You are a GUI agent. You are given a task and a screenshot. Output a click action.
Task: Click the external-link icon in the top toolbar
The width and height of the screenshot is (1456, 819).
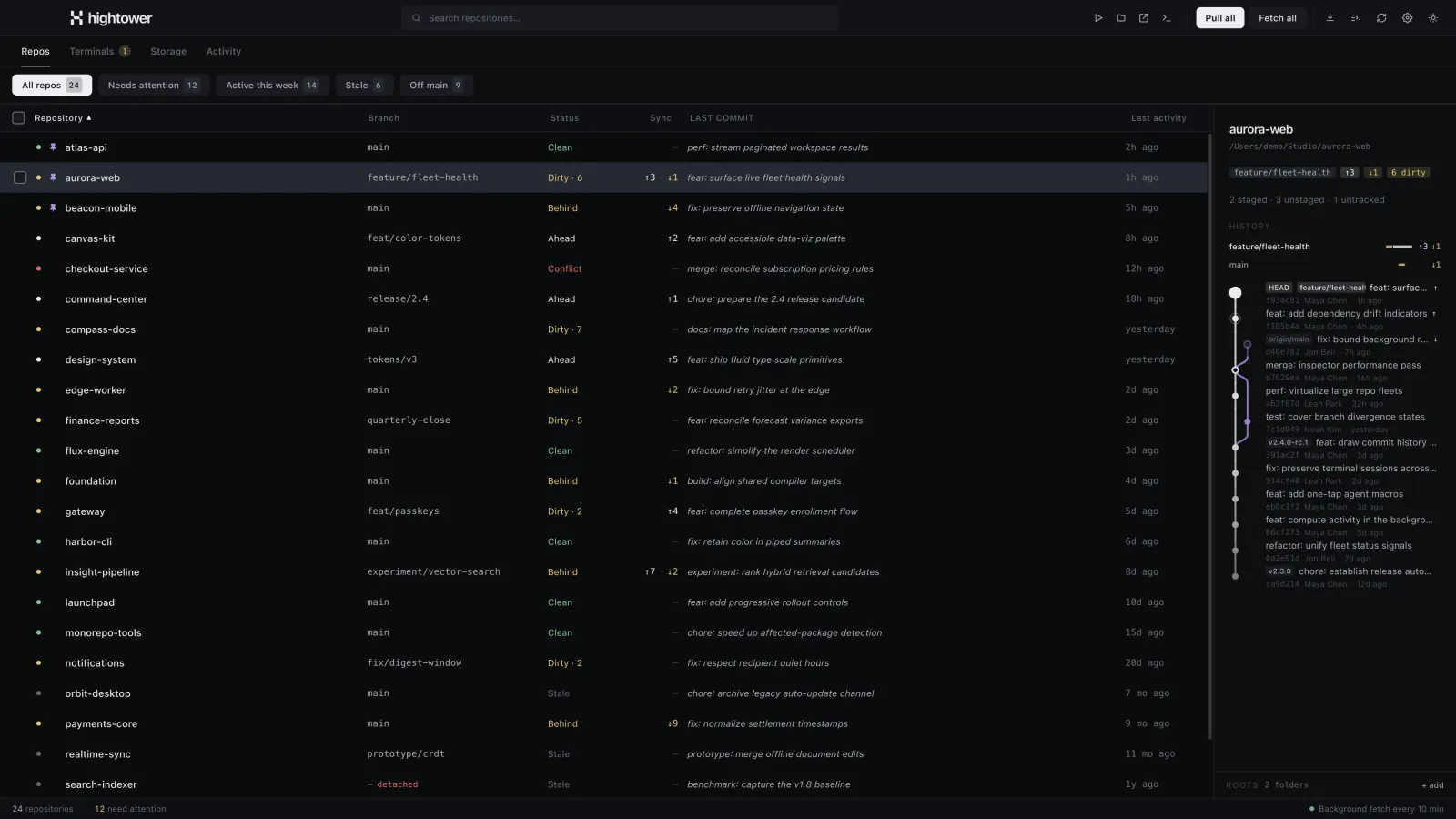click(1144, 18)
